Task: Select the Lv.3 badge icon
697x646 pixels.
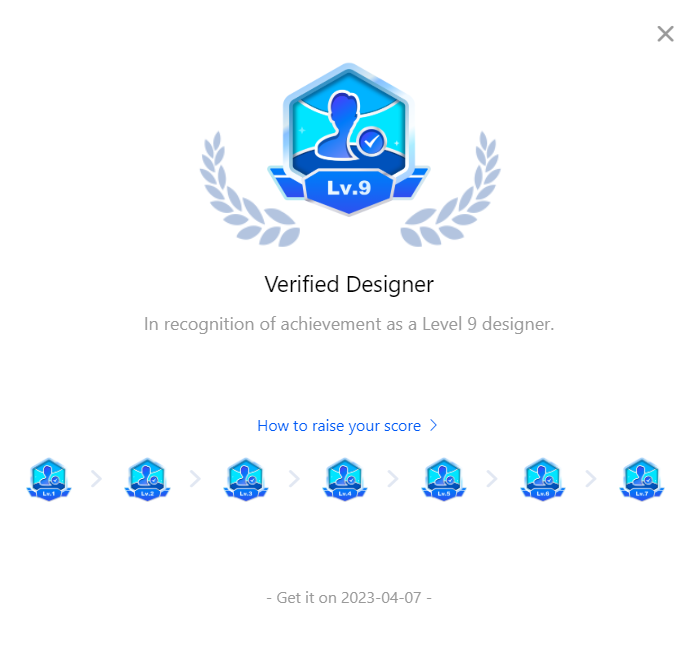Action: [x=246, y=479]
